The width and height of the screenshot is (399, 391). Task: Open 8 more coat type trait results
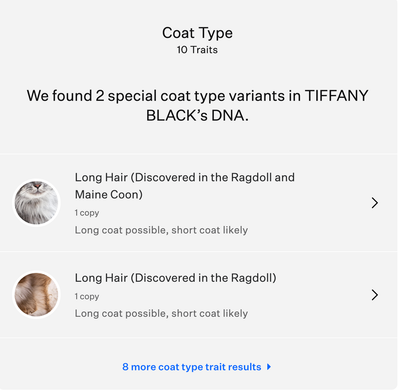tap(197, 367)
